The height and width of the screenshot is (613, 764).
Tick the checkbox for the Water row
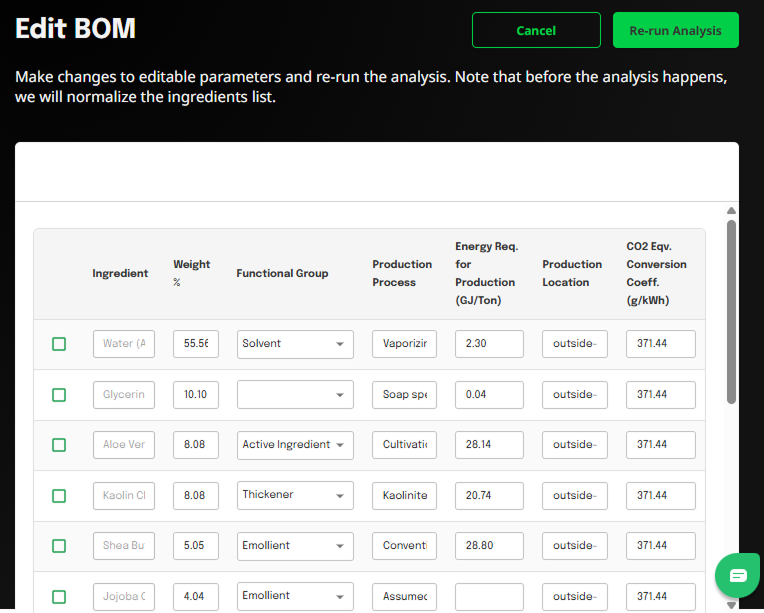pos(59,344)
